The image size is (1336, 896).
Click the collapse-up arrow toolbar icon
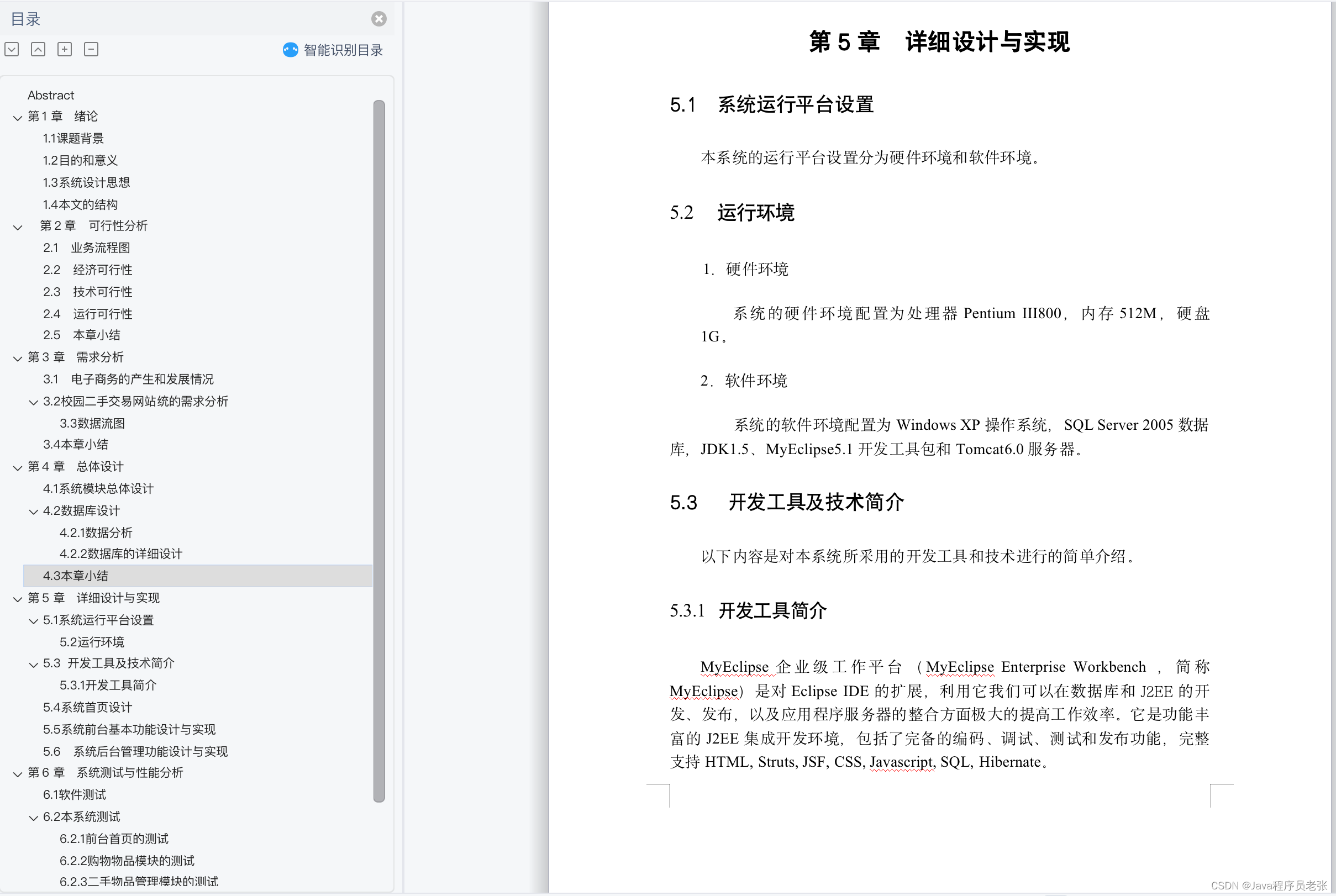point(38,49)
